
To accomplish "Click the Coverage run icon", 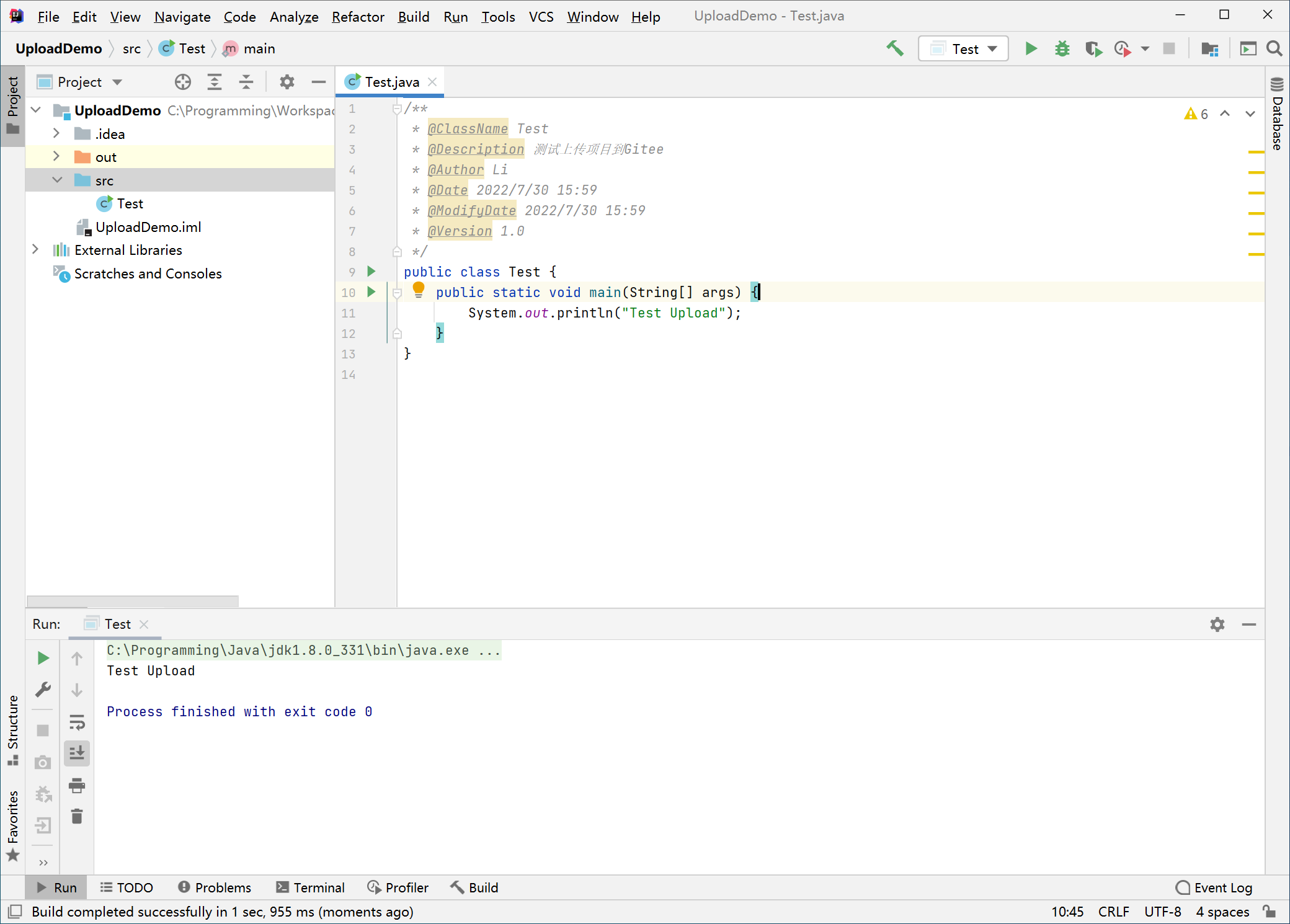I will (x=1093, y=47).
